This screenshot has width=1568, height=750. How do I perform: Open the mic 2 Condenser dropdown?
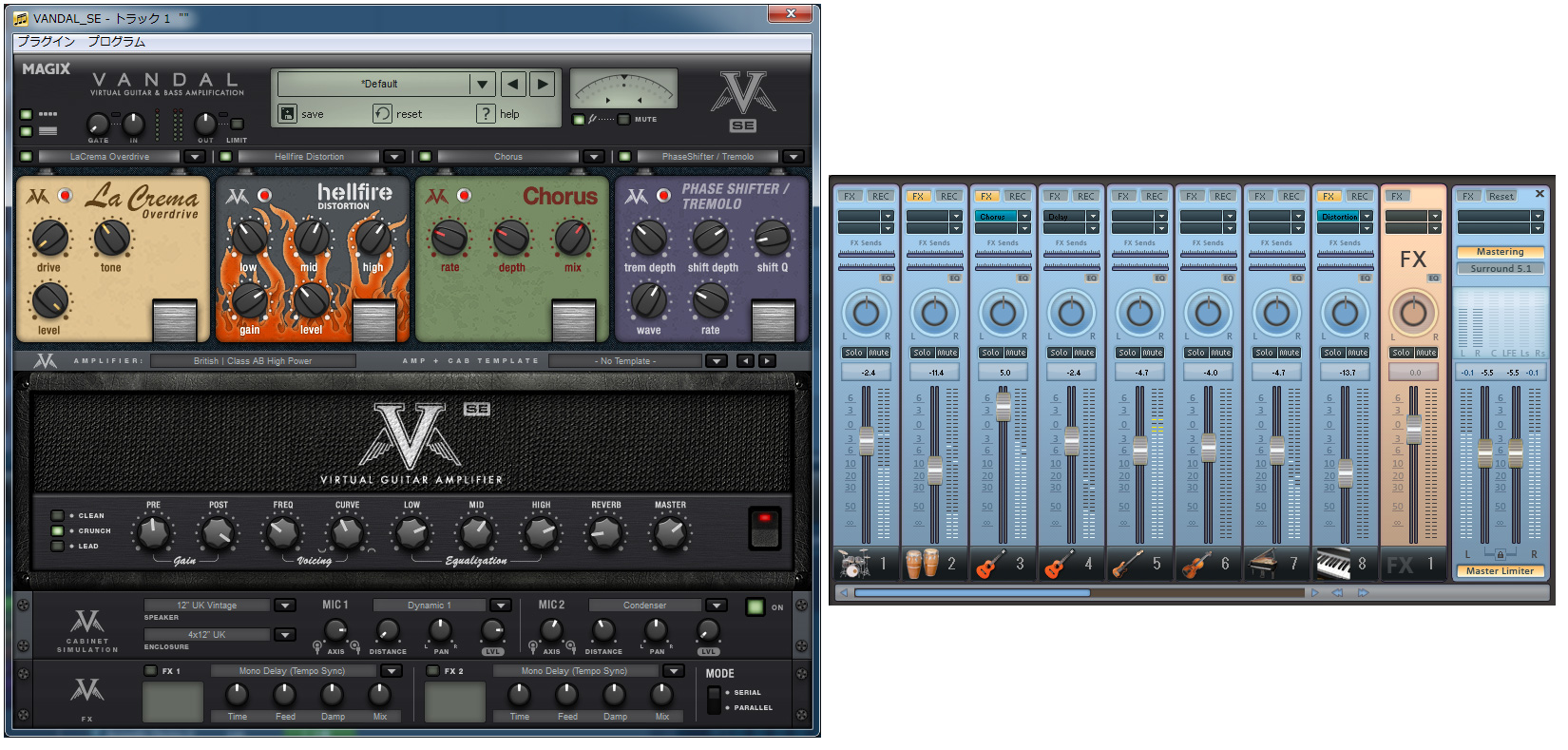click(x=717, y=606)
